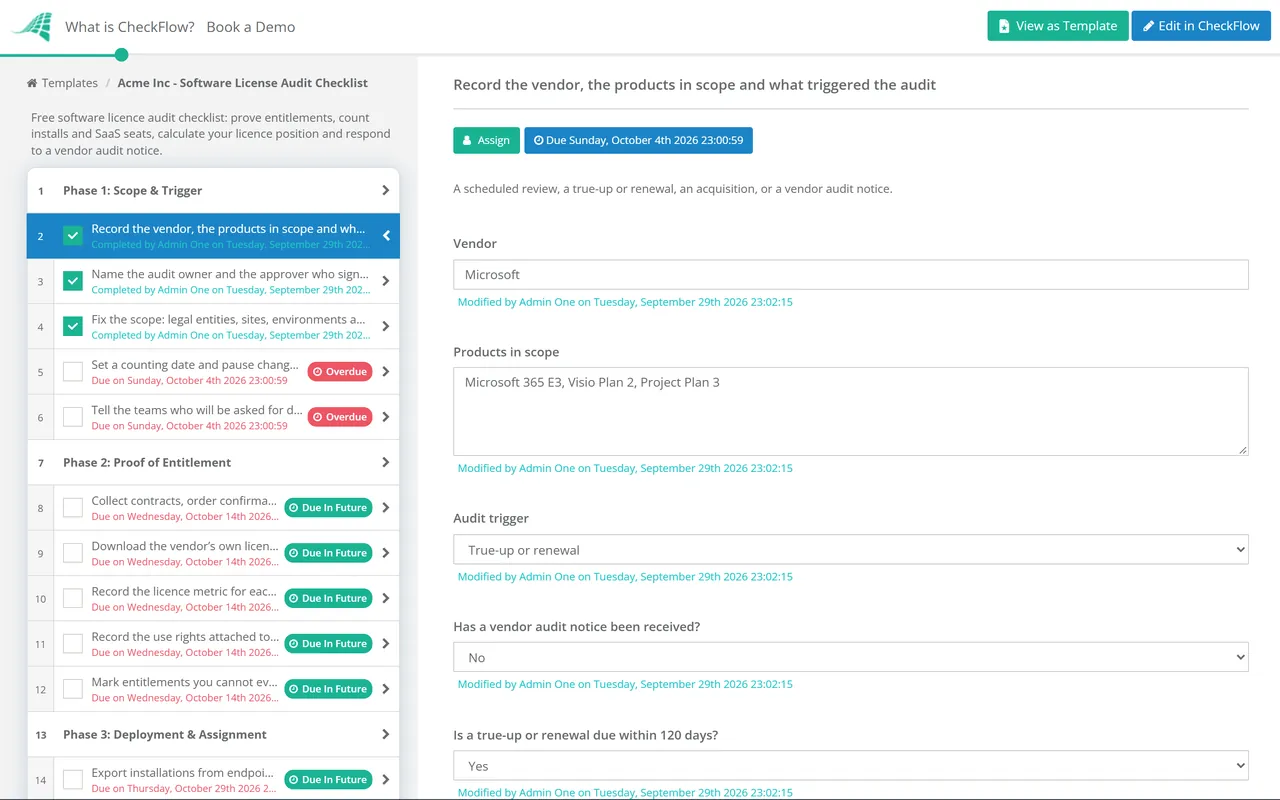Viewport: 1280px width, 800px height.
Task: Expand Phase 2: Proof of Entitlement section
Action: coord(213,463)
